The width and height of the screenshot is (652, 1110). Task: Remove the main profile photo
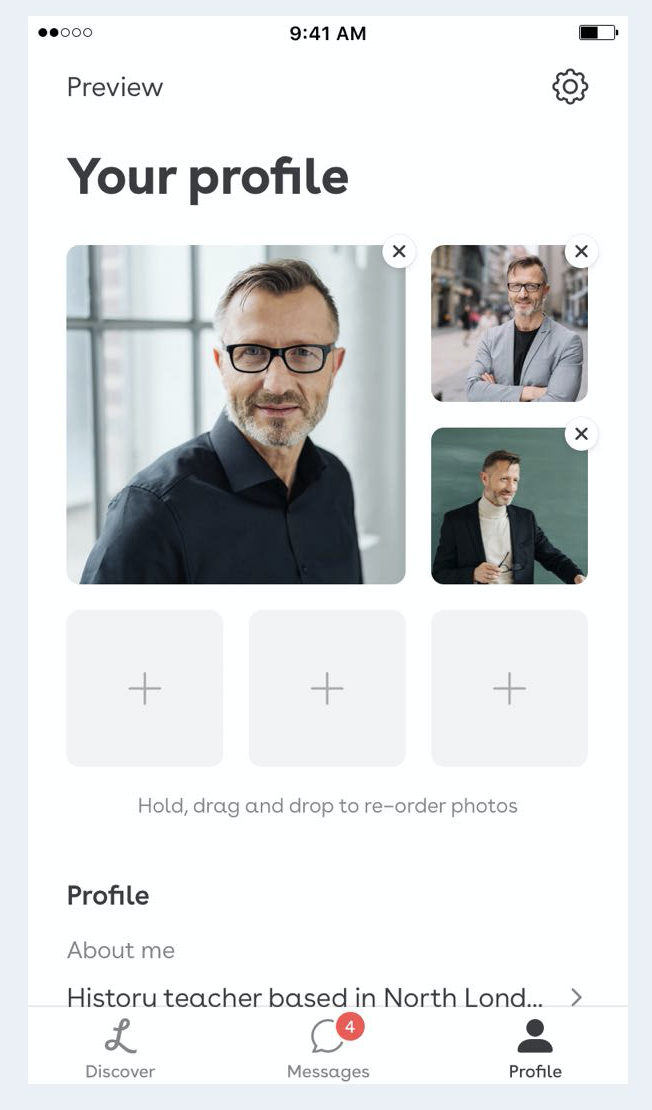coord(399,251)
